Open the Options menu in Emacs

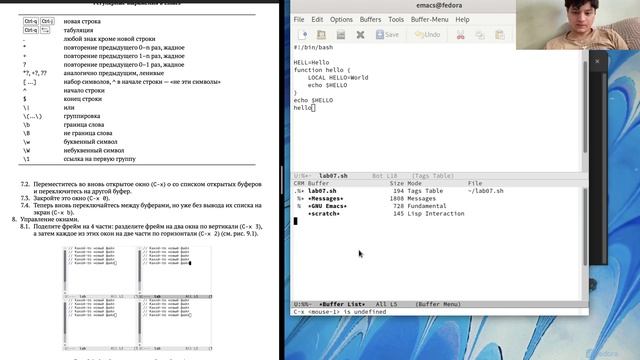click(341, 20)
